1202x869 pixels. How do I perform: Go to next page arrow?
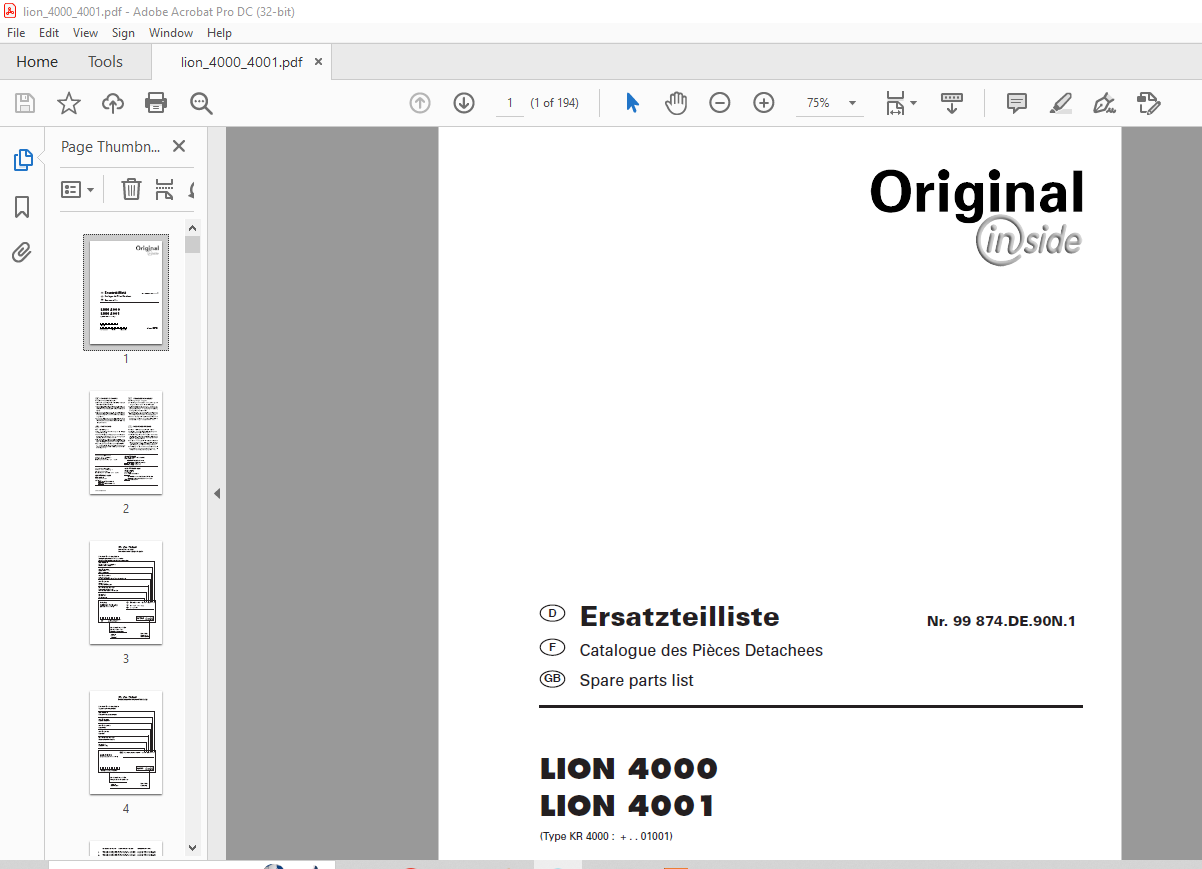[464, 103]
